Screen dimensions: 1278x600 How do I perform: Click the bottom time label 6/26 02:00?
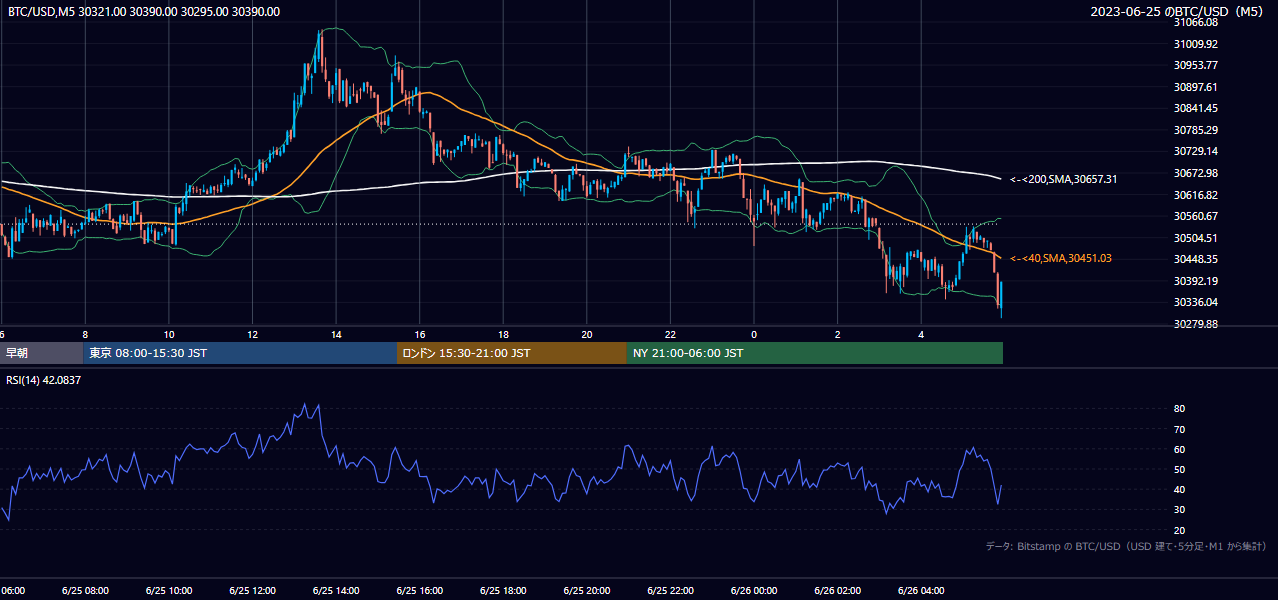(x=837, y=590)
